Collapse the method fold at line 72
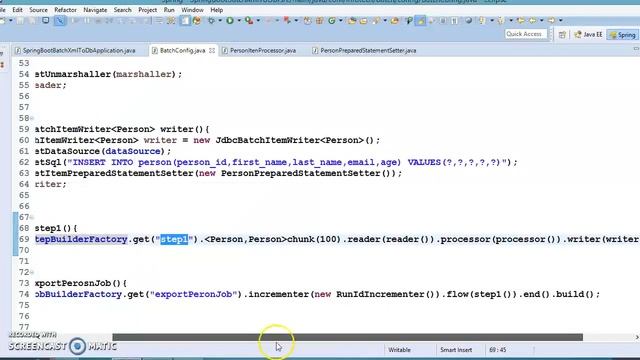Viewport: 640px width, 360px height. tap(32, 273)
